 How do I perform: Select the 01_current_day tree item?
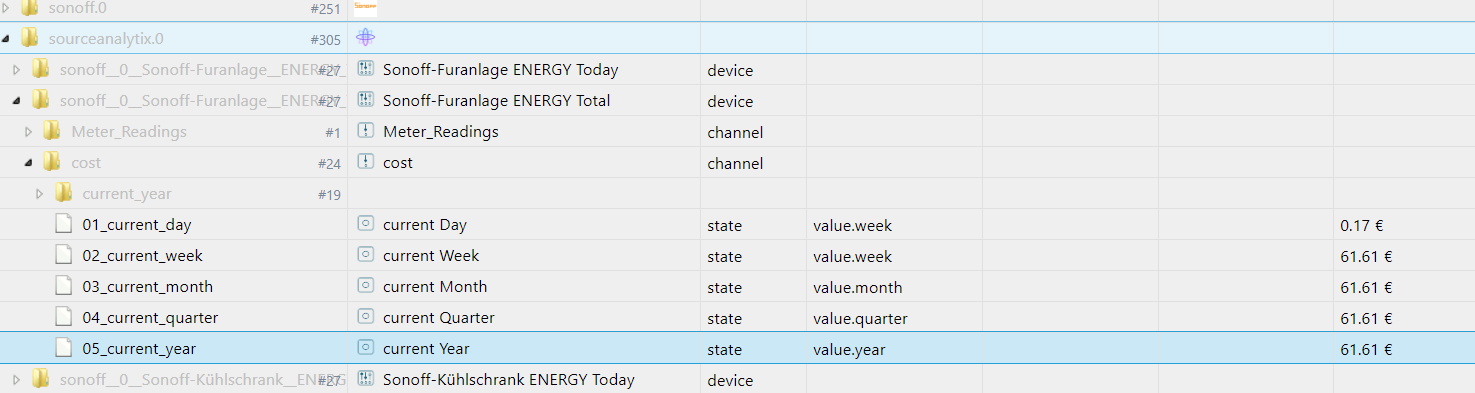tap(136, 225)
